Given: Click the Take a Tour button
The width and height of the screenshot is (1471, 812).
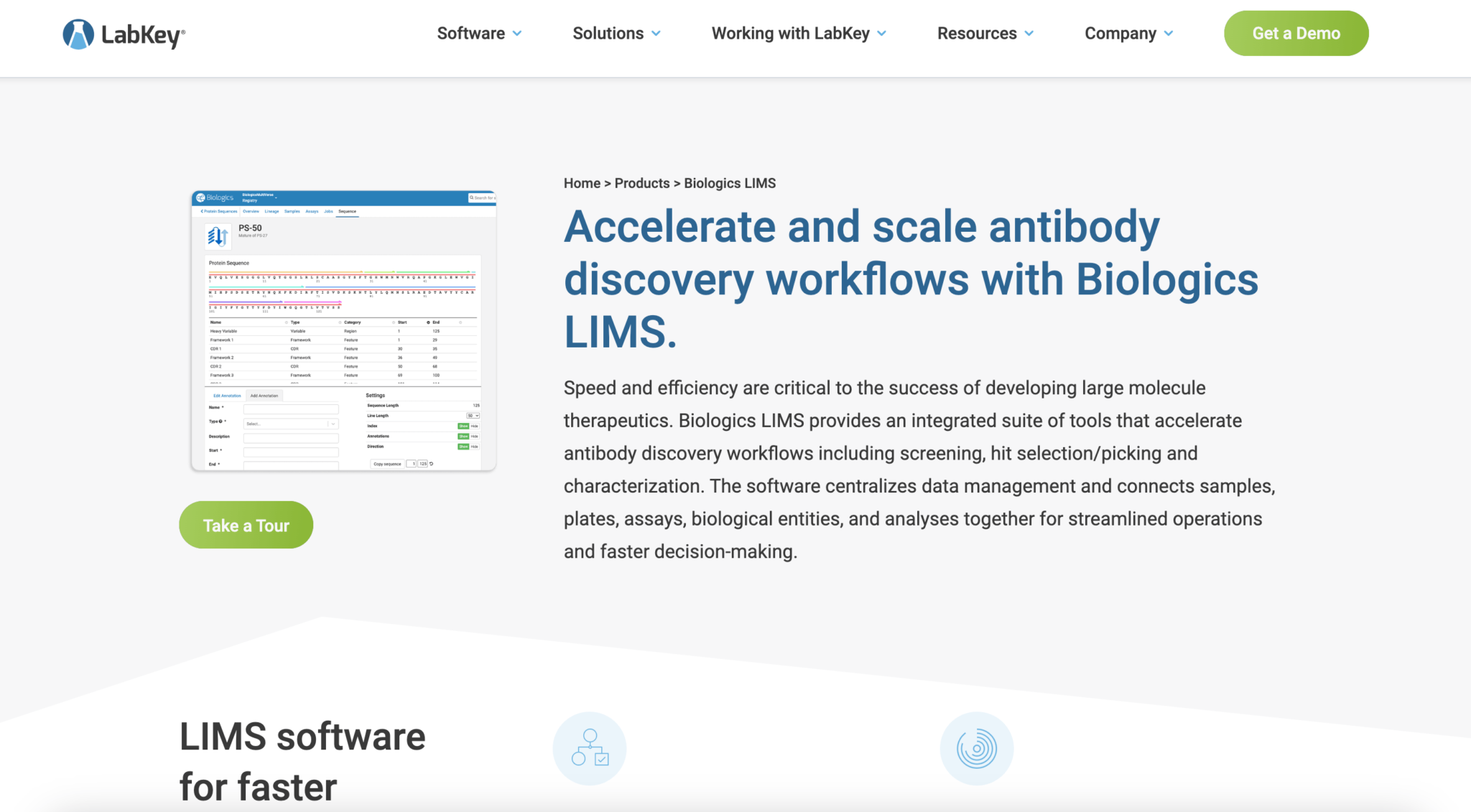Looking at the screenshot, I should [246, 525].
